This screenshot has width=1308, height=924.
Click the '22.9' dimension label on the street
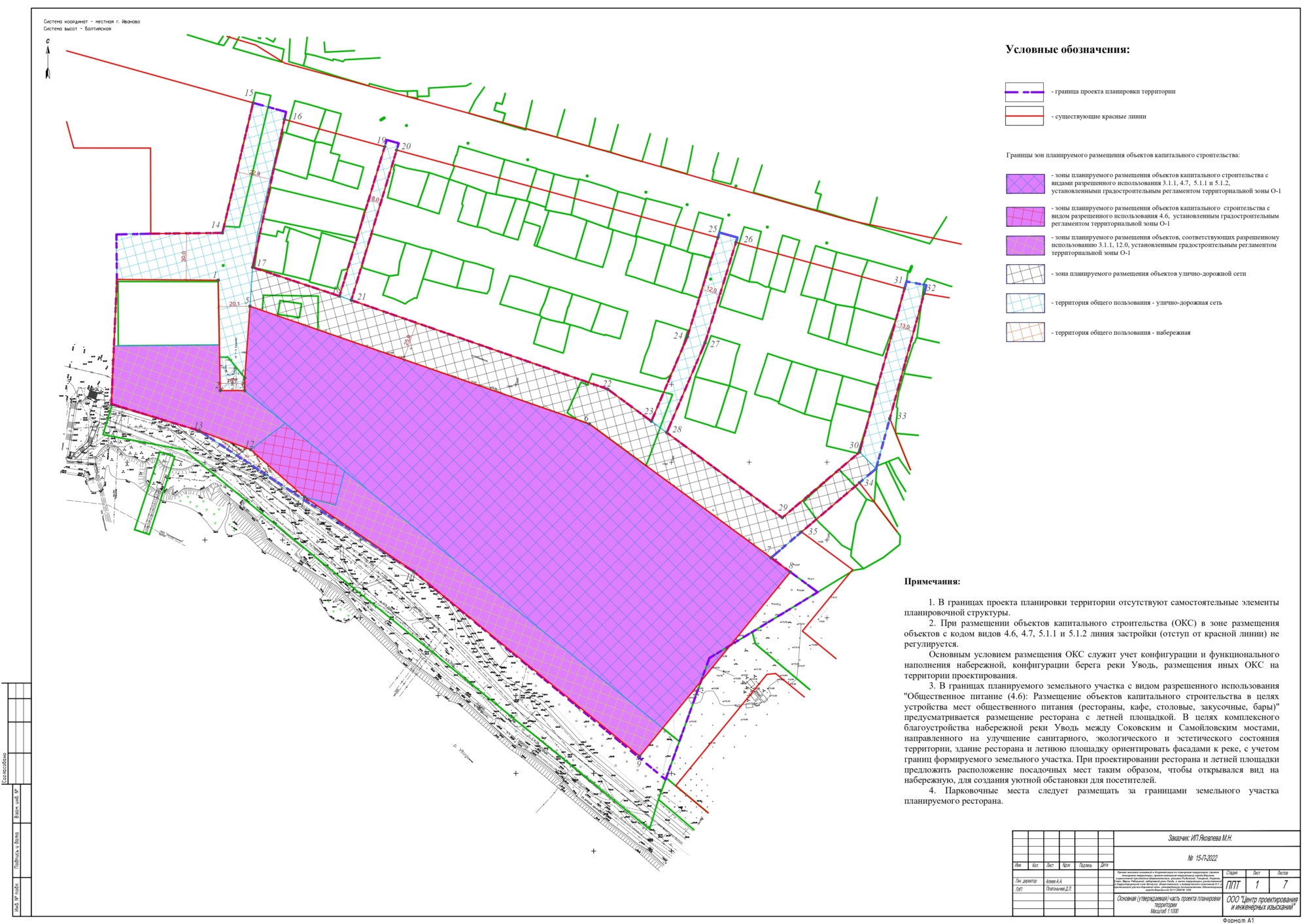tap(254, 173)
